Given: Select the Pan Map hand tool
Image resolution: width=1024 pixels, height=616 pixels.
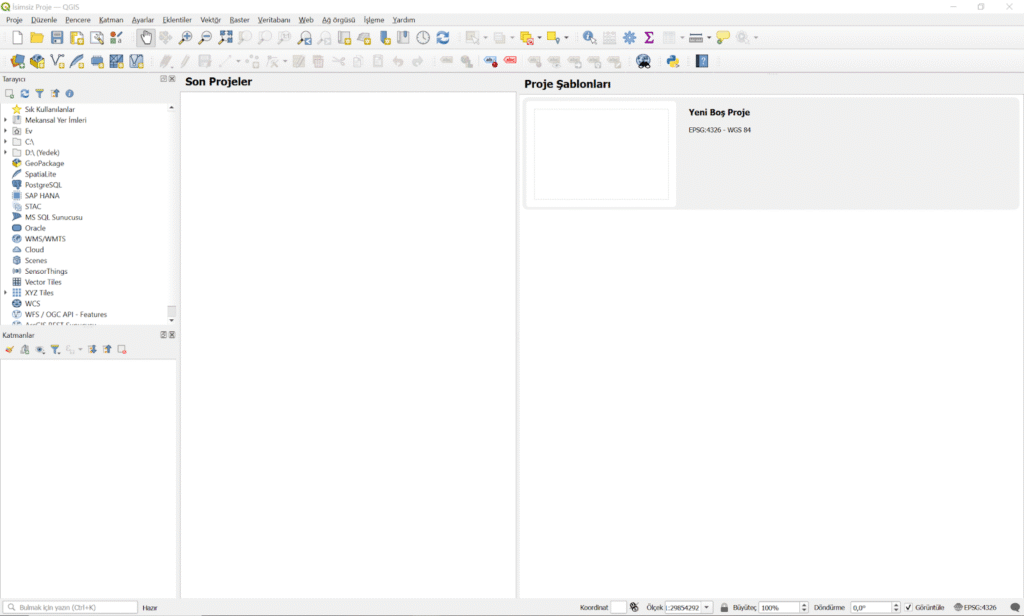Looking at the screenshot, I should click(146, 38).
